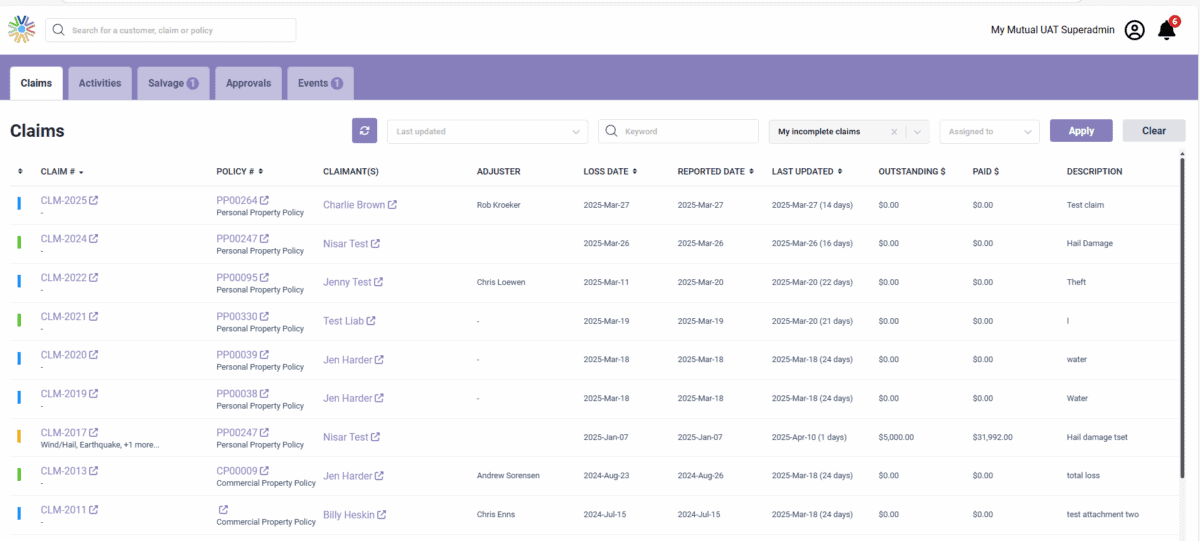Focus the customer, claim or policy search field
Screen dimensions: 1200x541
point(171,30)
